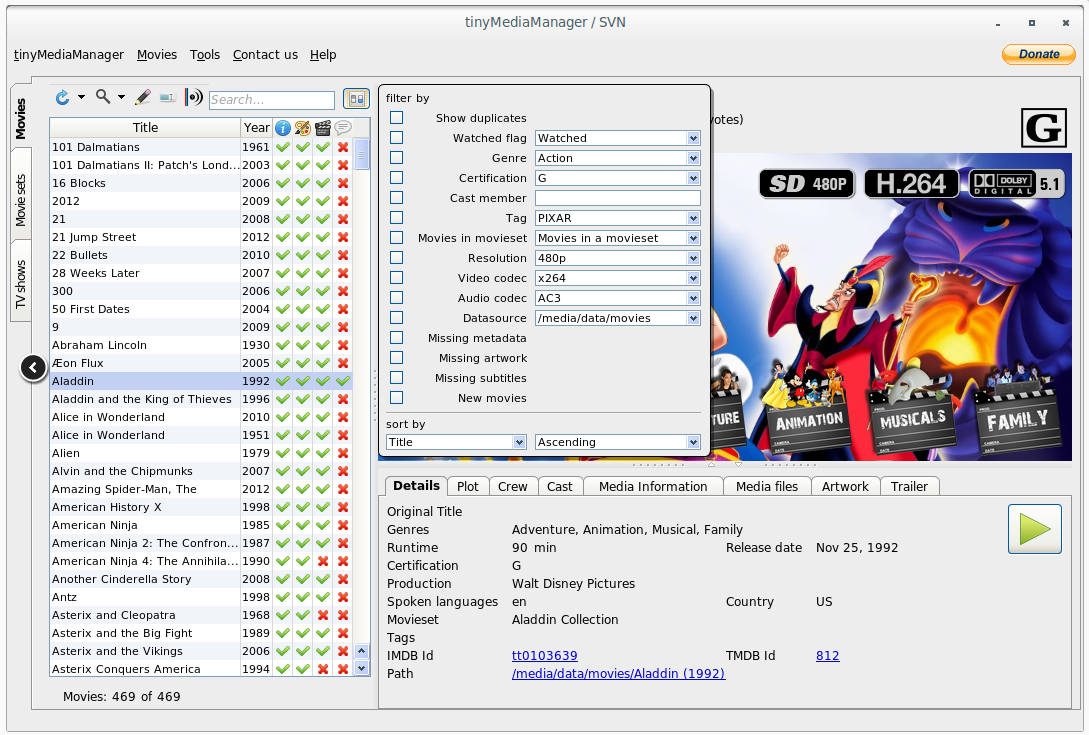Click red trailer cross for American Ninja 4

click(x=322, y=561)
